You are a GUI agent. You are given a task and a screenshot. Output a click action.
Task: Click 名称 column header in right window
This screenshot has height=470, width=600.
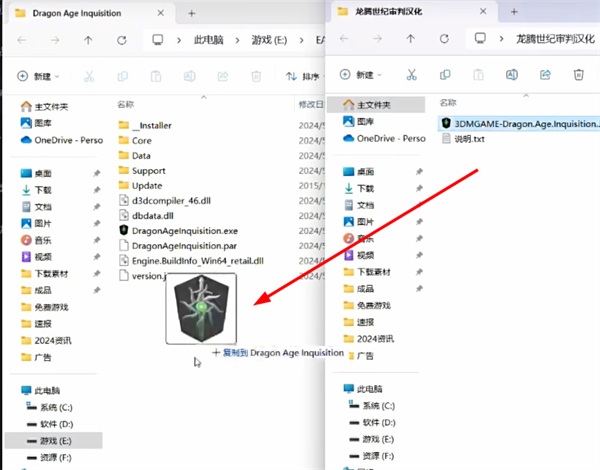448,103
